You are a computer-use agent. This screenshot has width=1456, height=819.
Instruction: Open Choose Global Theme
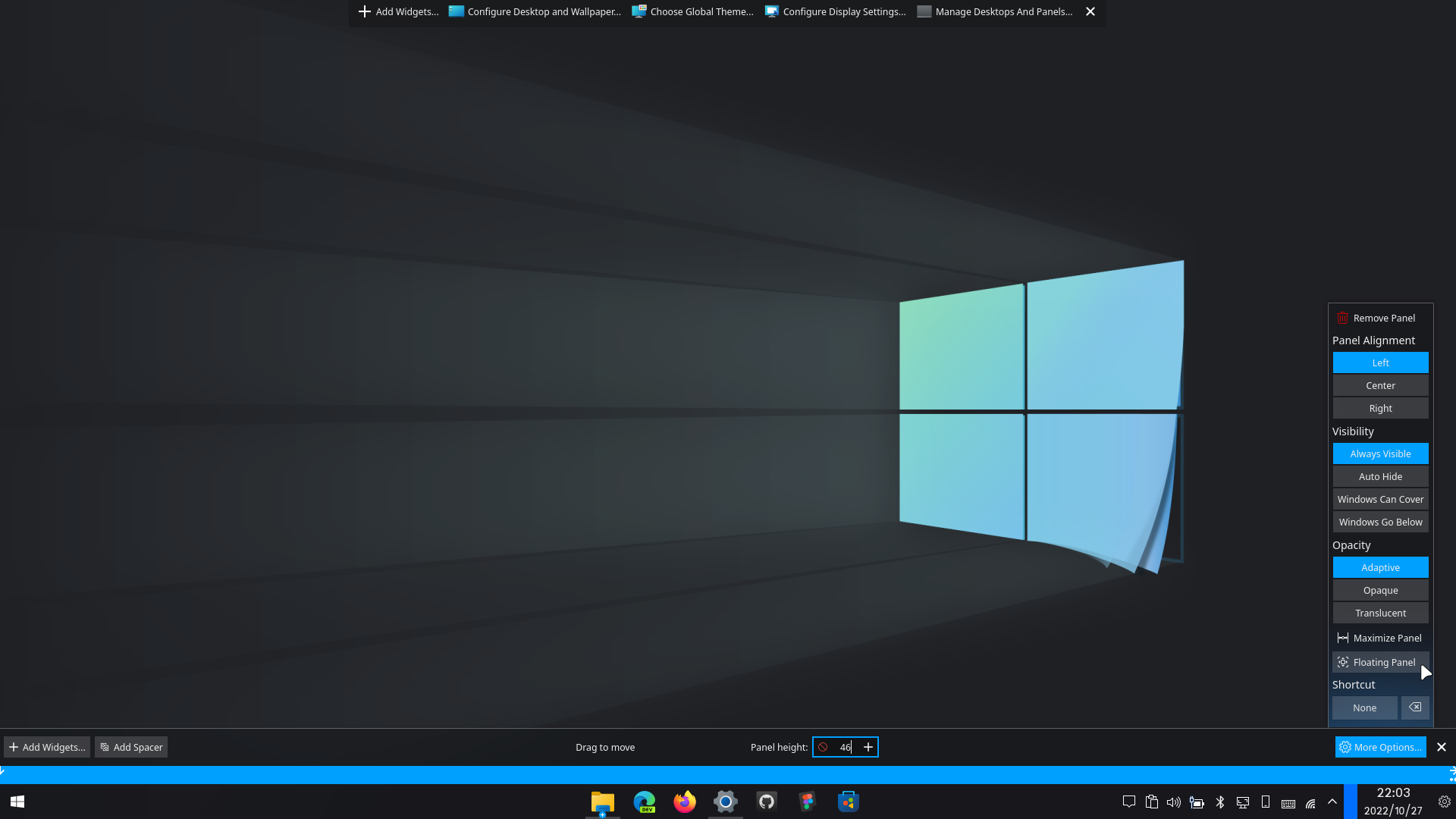click(693, 11)
